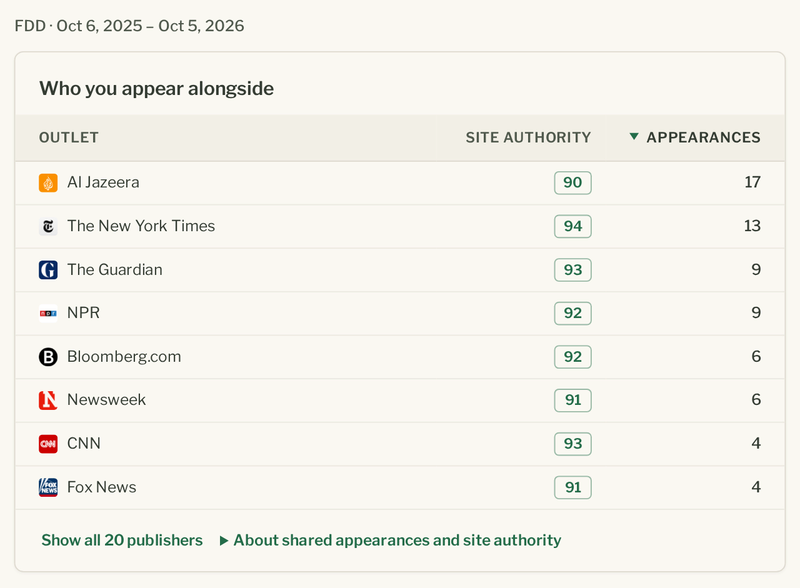
Task: Sort table by Outlet column header
Action: [x=69, y=137]
